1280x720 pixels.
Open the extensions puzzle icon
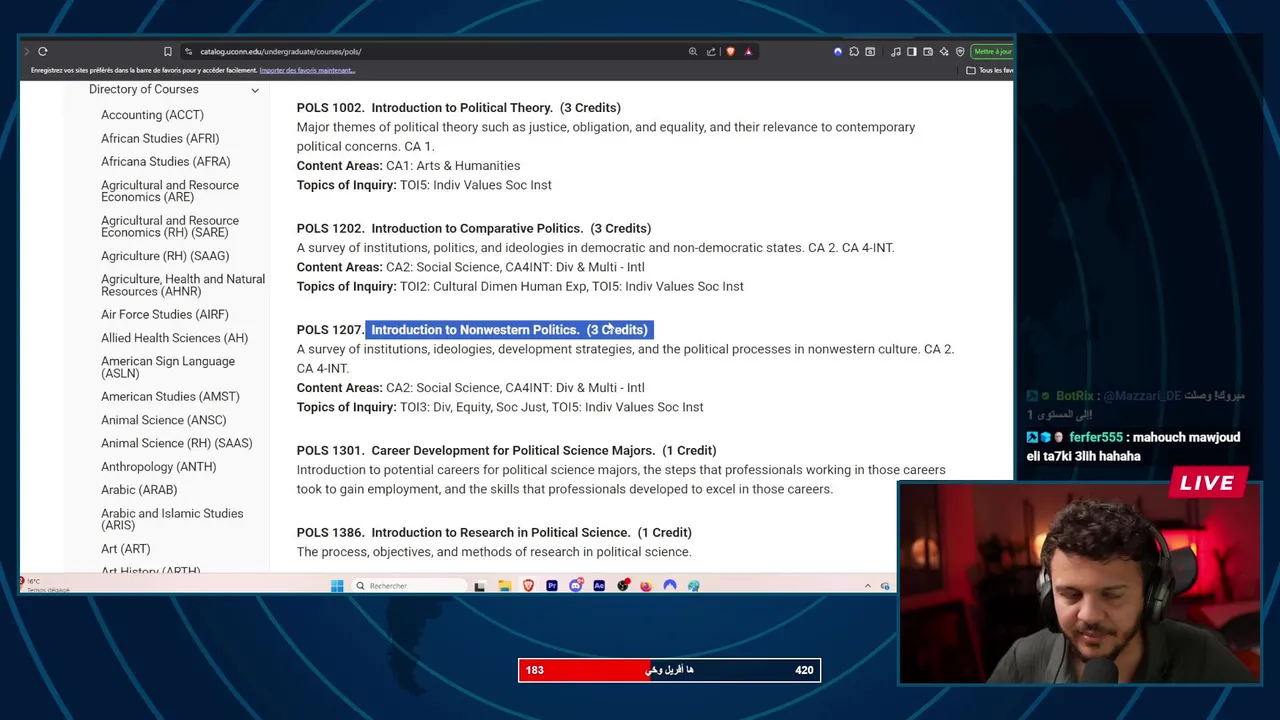[854, 51]
